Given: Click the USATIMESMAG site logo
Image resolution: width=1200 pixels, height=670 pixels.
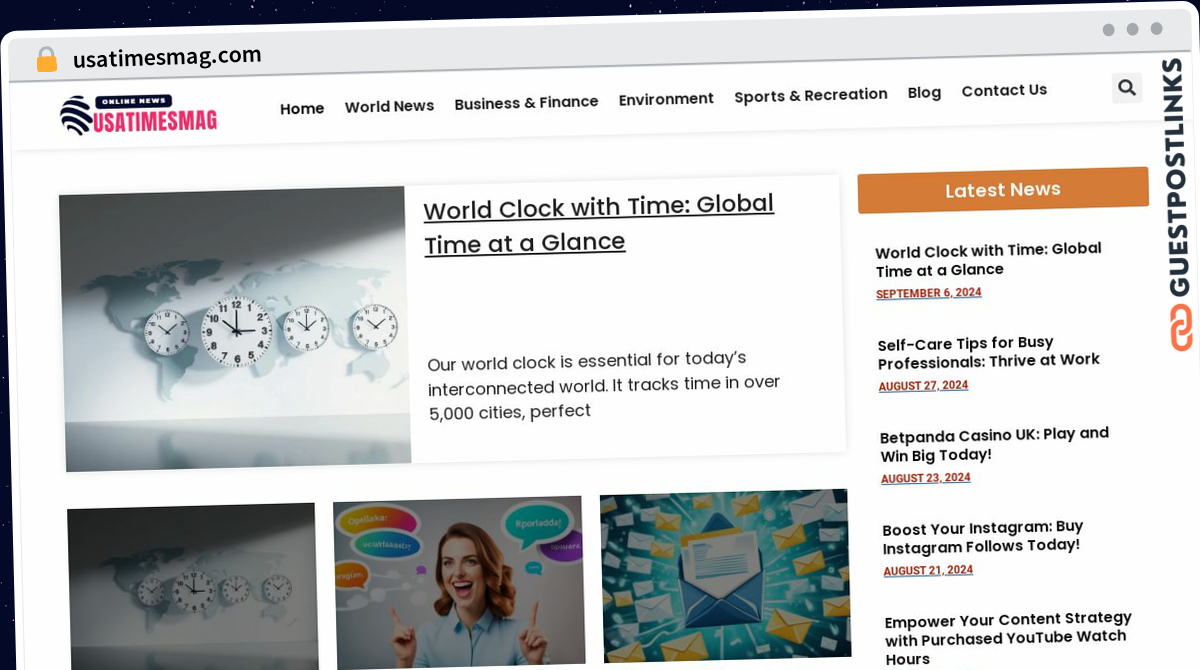Looking at the screenshot, I should point(138,115).
